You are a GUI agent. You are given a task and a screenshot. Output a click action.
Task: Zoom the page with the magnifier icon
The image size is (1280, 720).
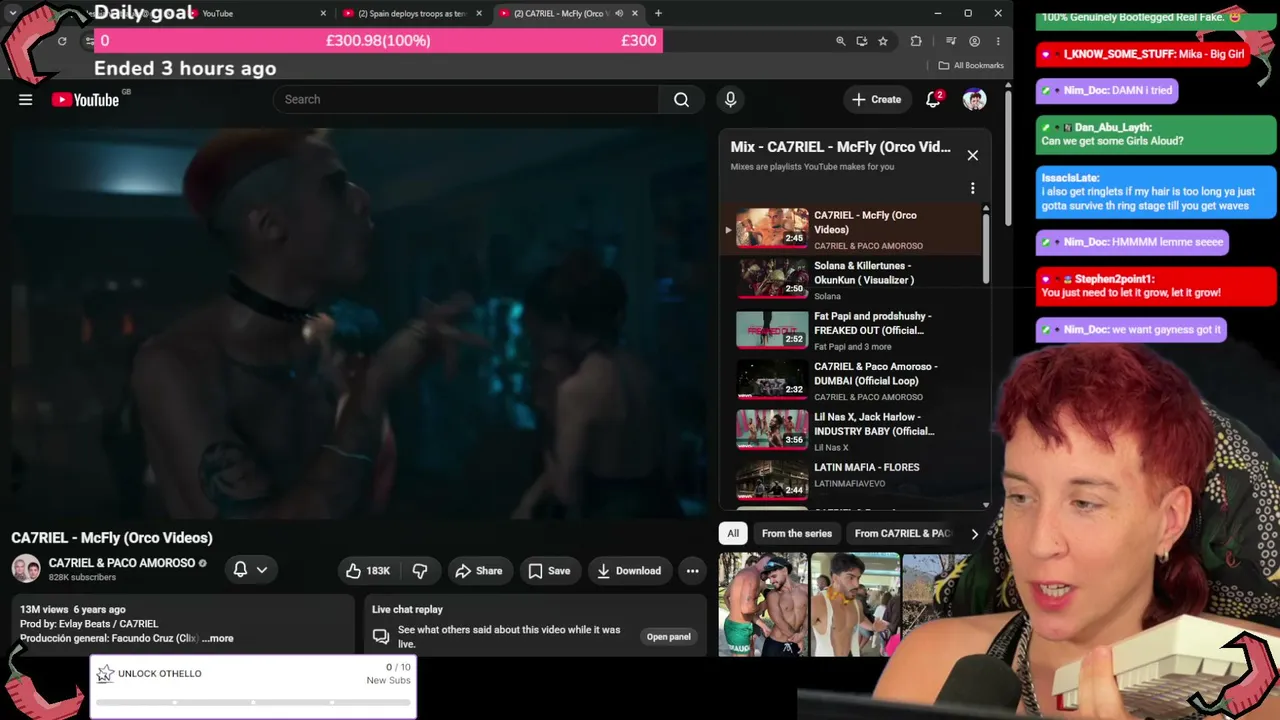pyautogui.click(x=841, y=41)
